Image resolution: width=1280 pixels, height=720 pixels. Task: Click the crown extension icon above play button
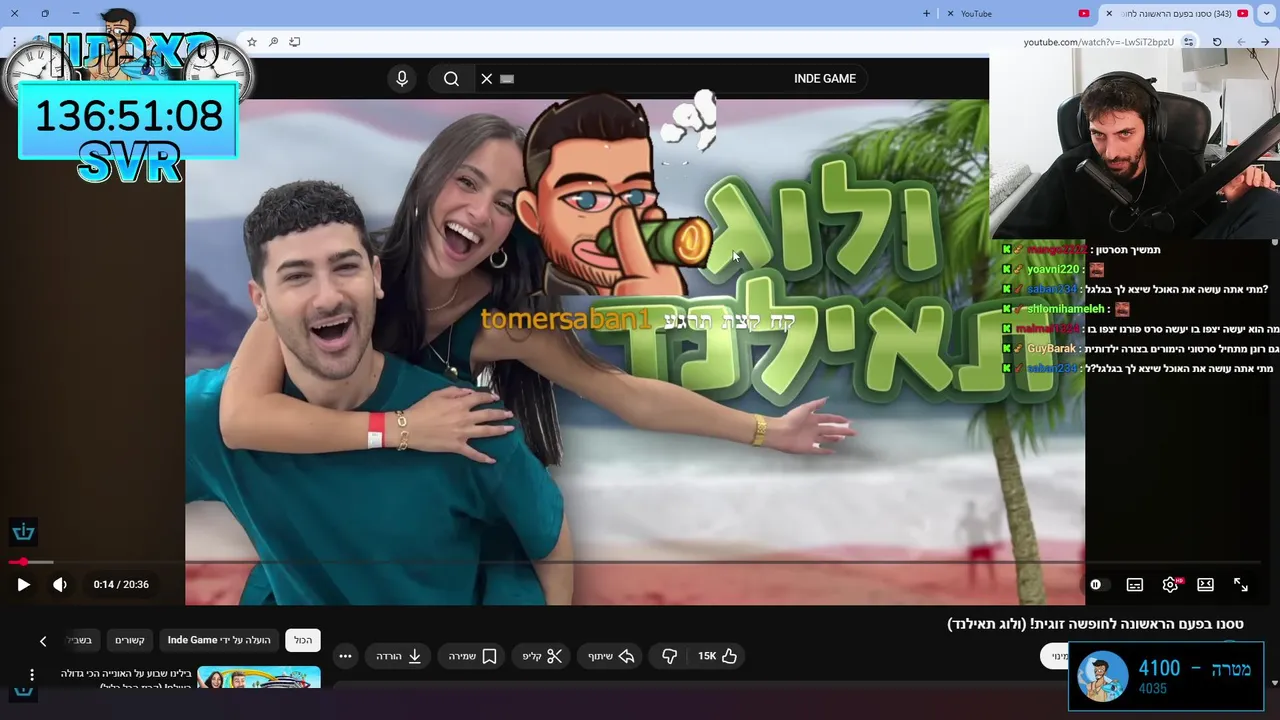coord(23,532)
